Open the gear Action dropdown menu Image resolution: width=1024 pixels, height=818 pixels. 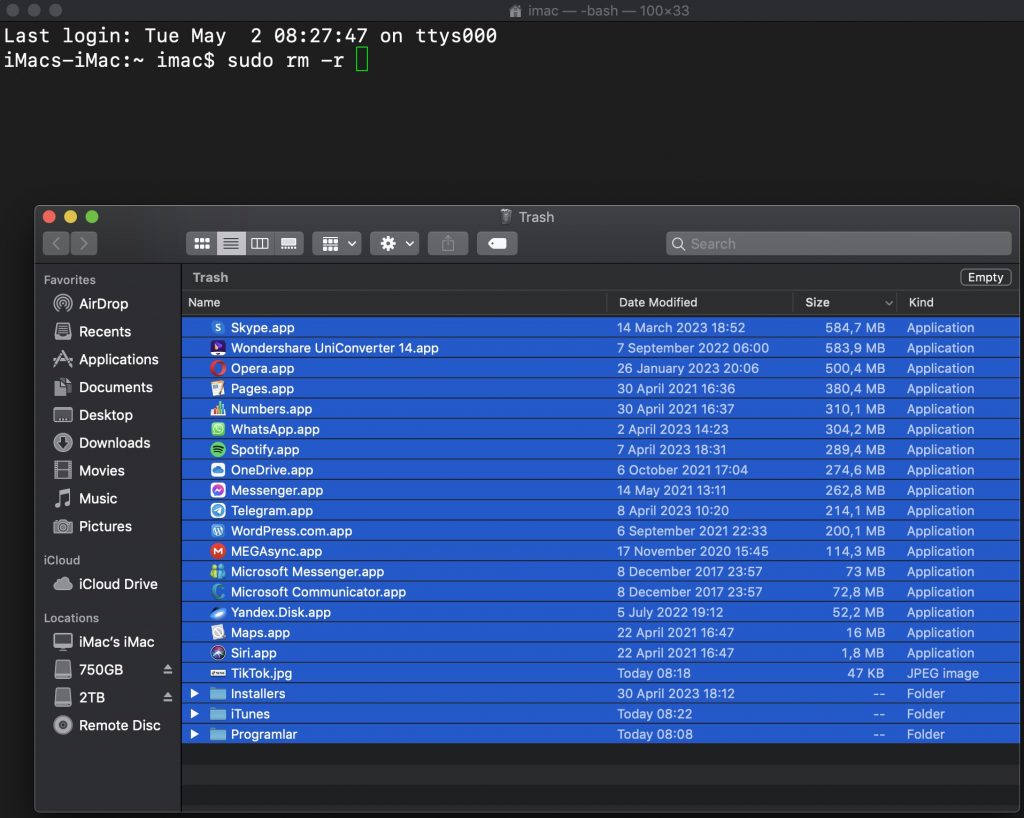point(394,243)
